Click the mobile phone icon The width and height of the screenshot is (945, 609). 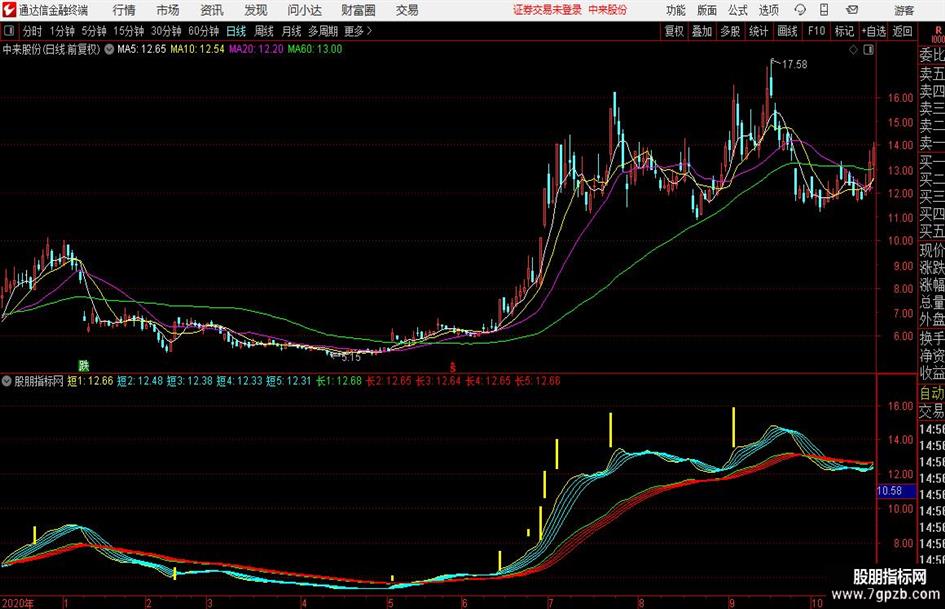[824, 10]
